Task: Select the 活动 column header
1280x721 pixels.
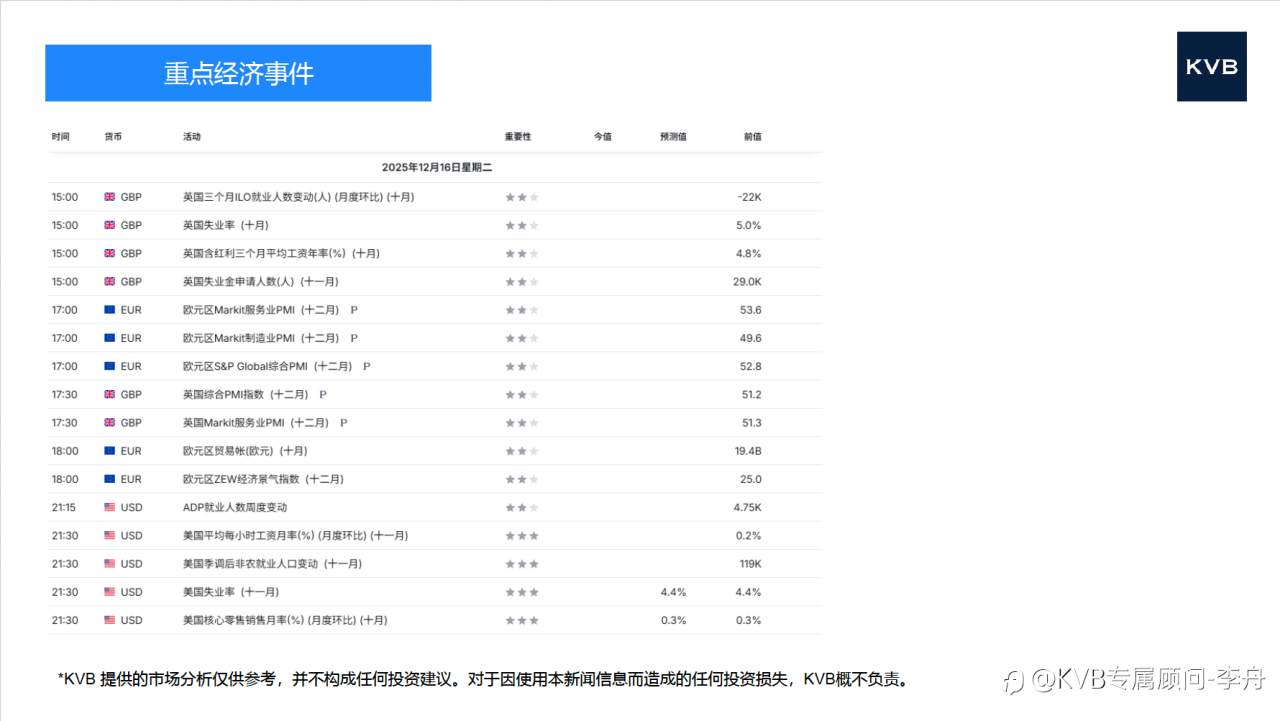Action: (191, 136)
